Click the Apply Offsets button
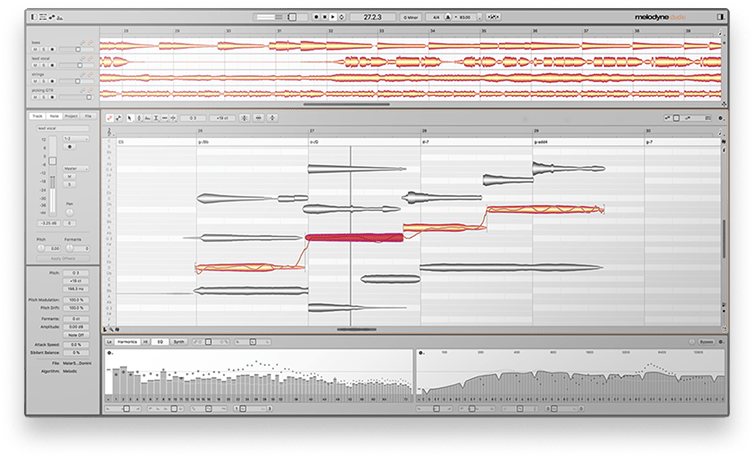754x458 pixels. pos(63,258)
